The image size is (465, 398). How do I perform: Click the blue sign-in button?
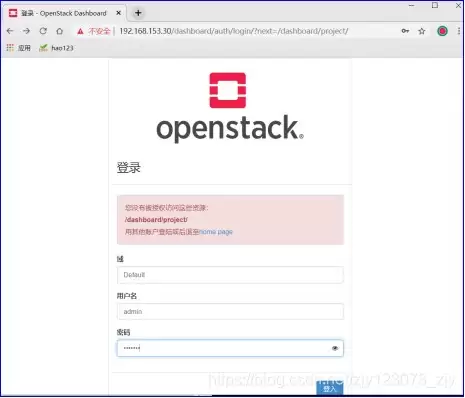click(x=330, y=388)
